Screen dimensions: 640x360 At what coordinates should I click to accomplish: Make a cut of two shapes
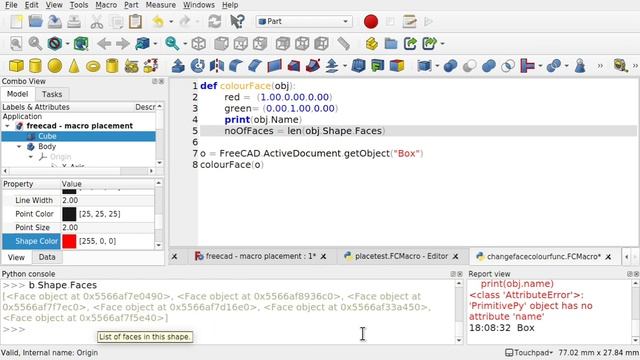pyautogui.click(x=469, y=66)
